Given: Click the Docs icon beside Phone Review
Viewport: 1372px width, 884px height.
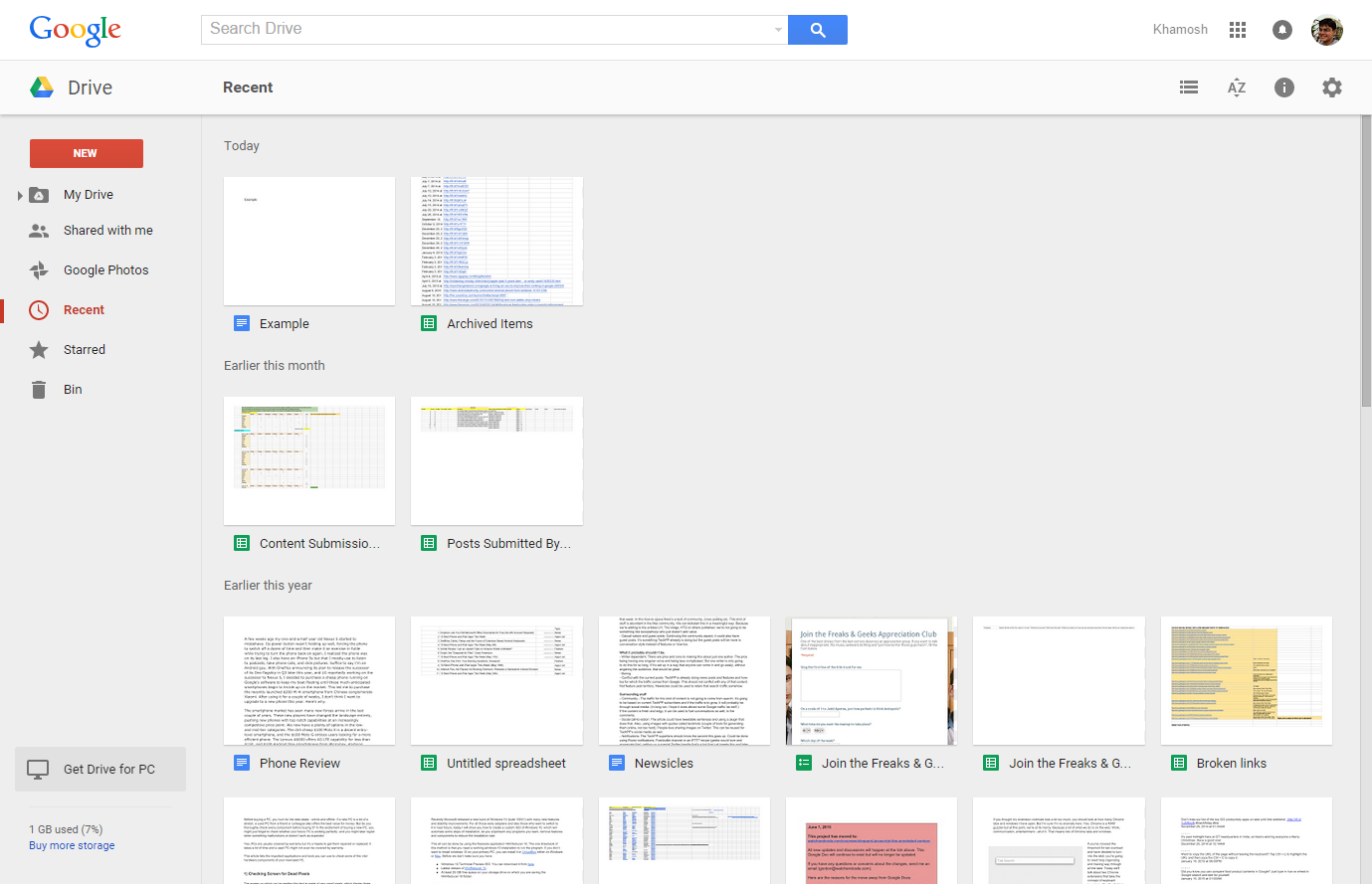Looking at the screenshot, I should click(242, 763).
